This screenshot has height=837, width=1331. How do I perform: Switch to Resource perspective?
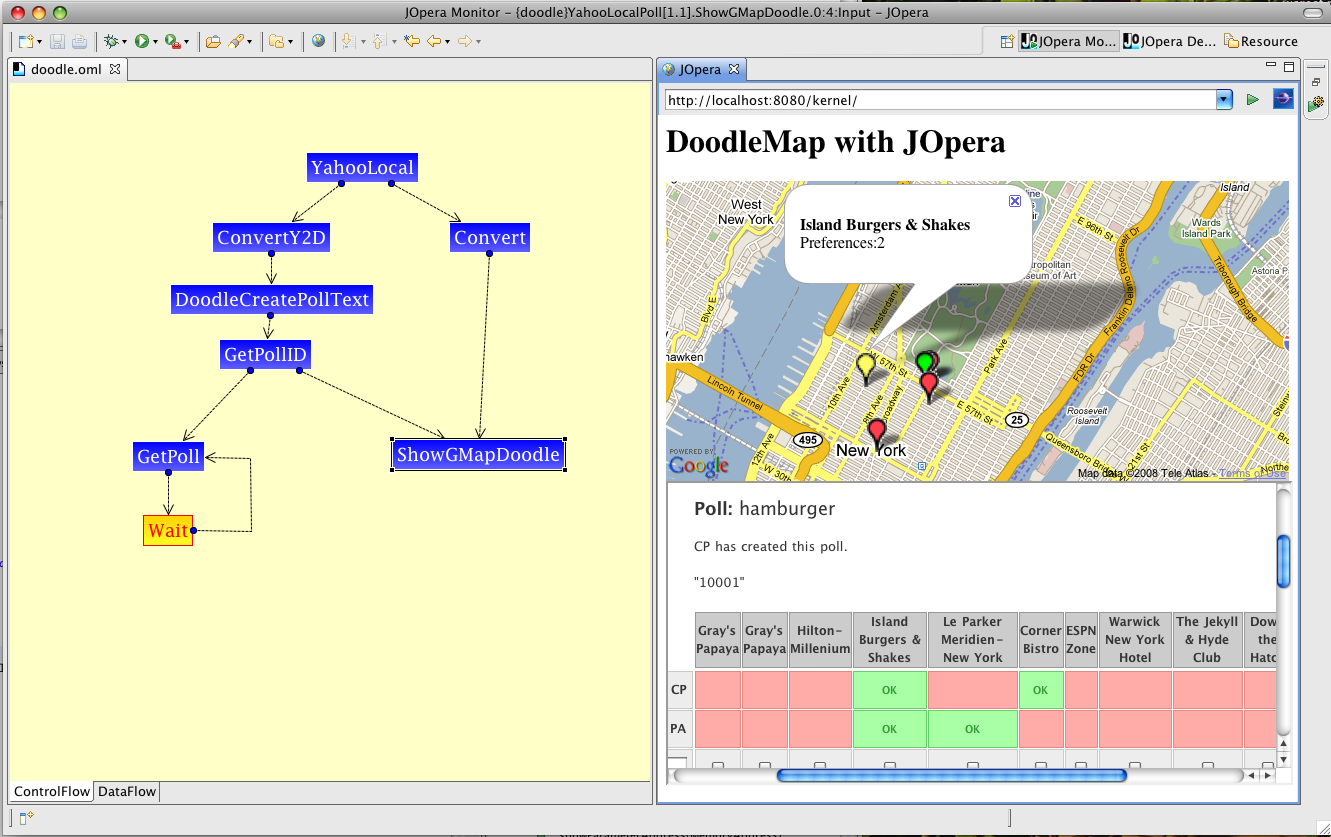coord(1262,41)
